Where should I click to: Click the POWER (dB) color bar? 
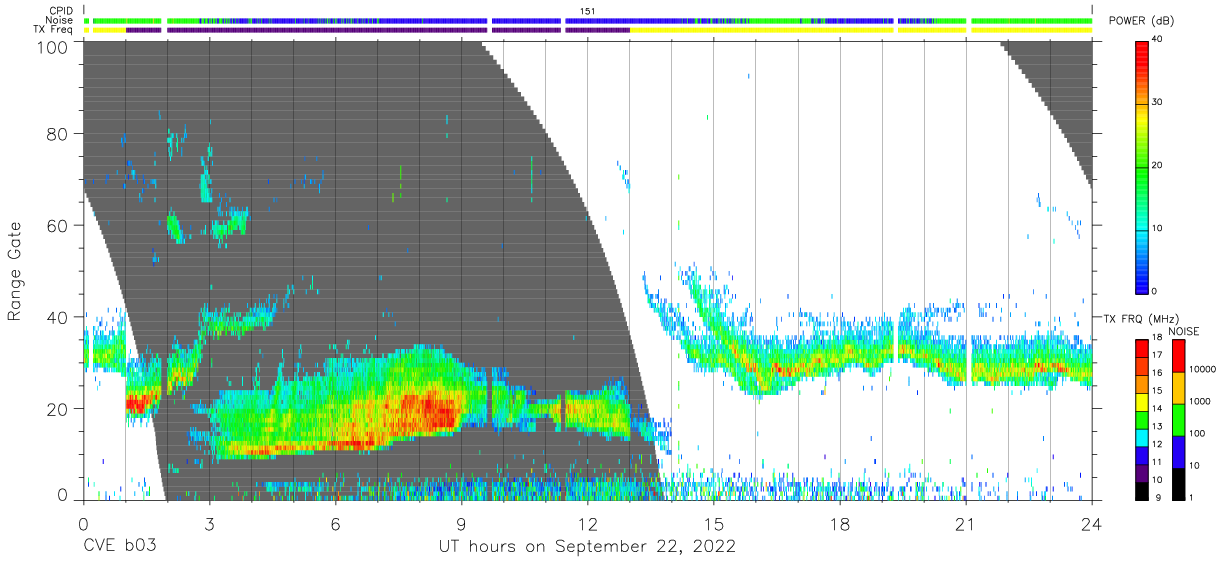[x=1142, y=166]
